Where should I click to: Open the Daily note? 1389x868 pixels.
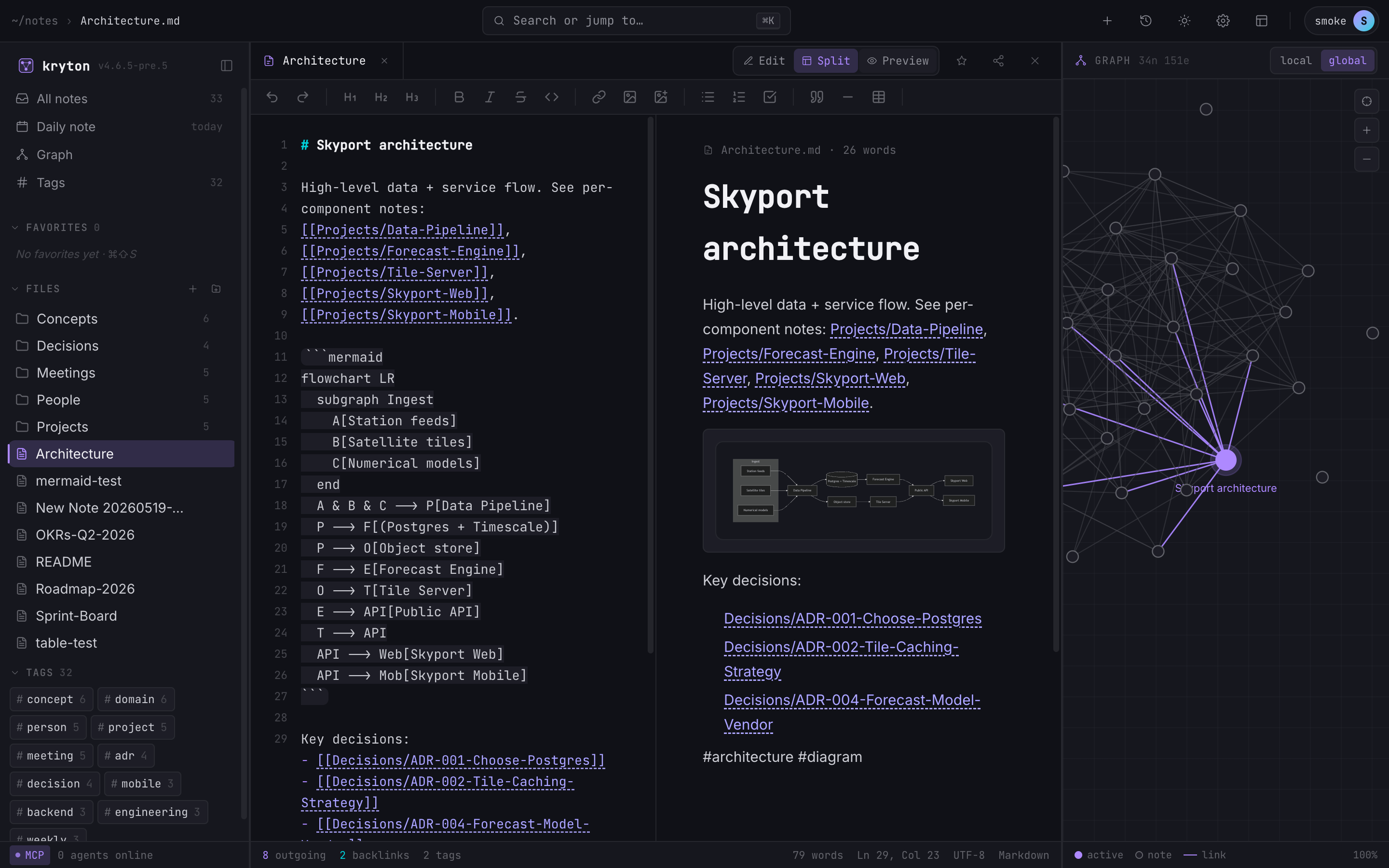[121, 126]
